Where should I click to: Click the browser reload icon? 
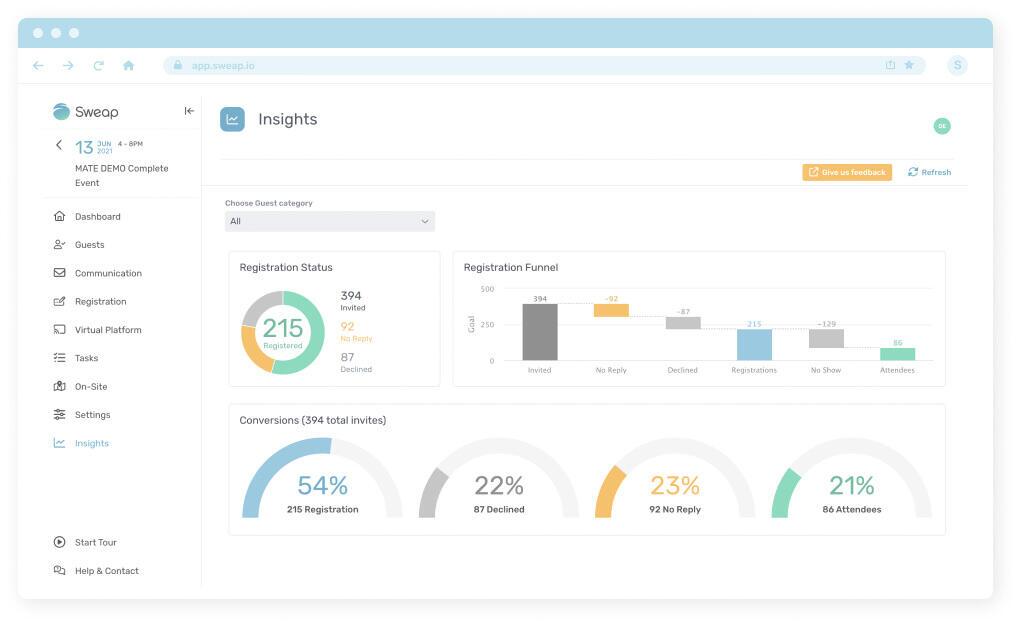(98, 65)
